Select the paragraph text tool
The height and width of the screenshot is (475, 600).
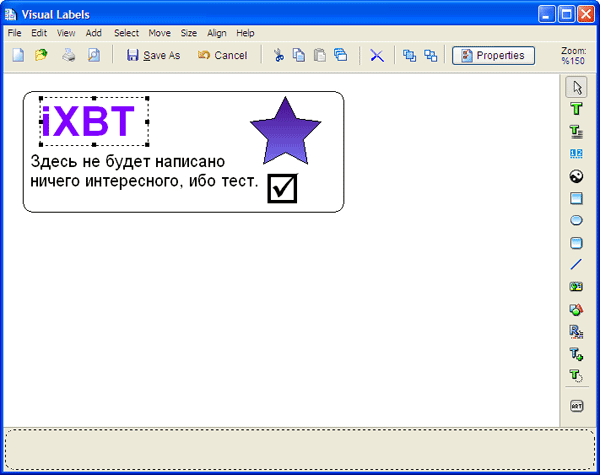(576, 131)
